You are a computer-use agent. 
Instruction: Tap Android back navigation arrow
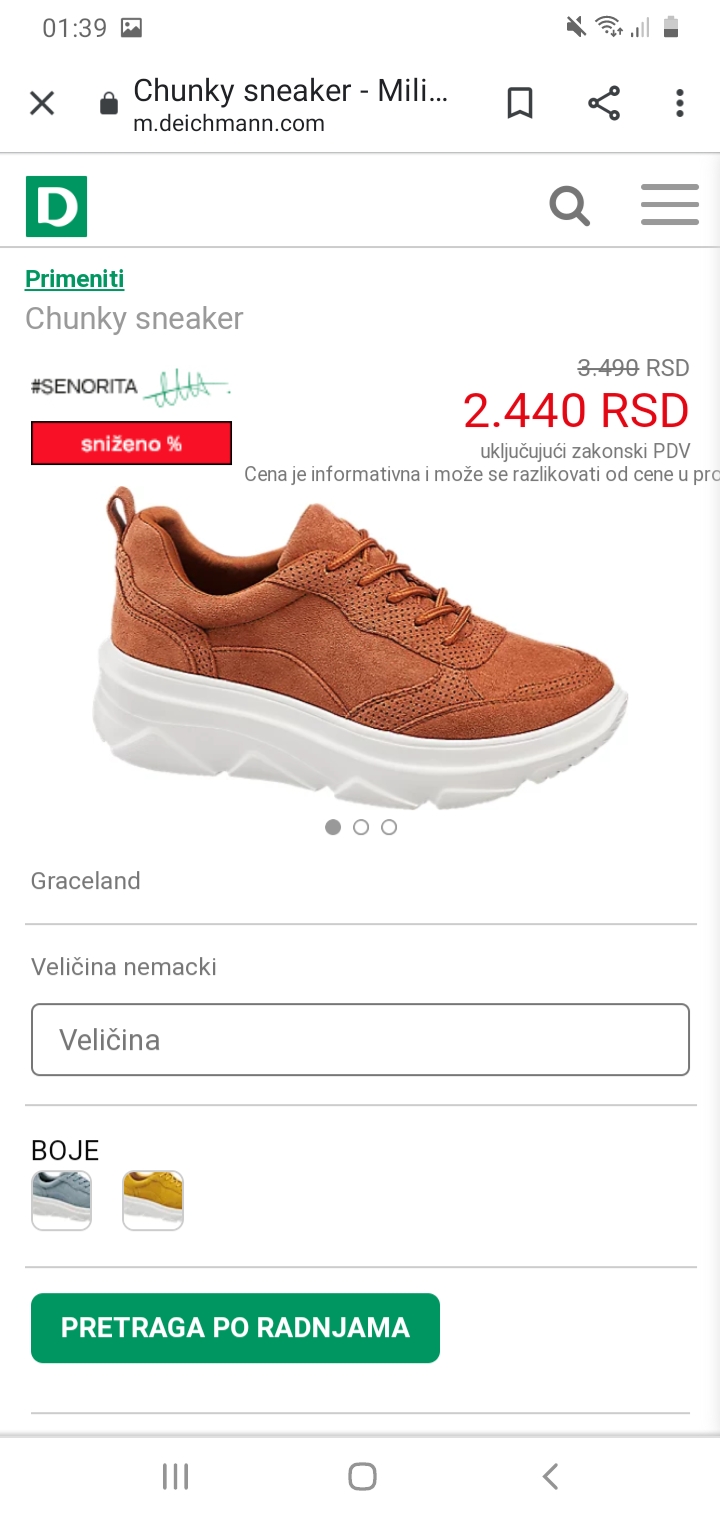pos(550,1476)
